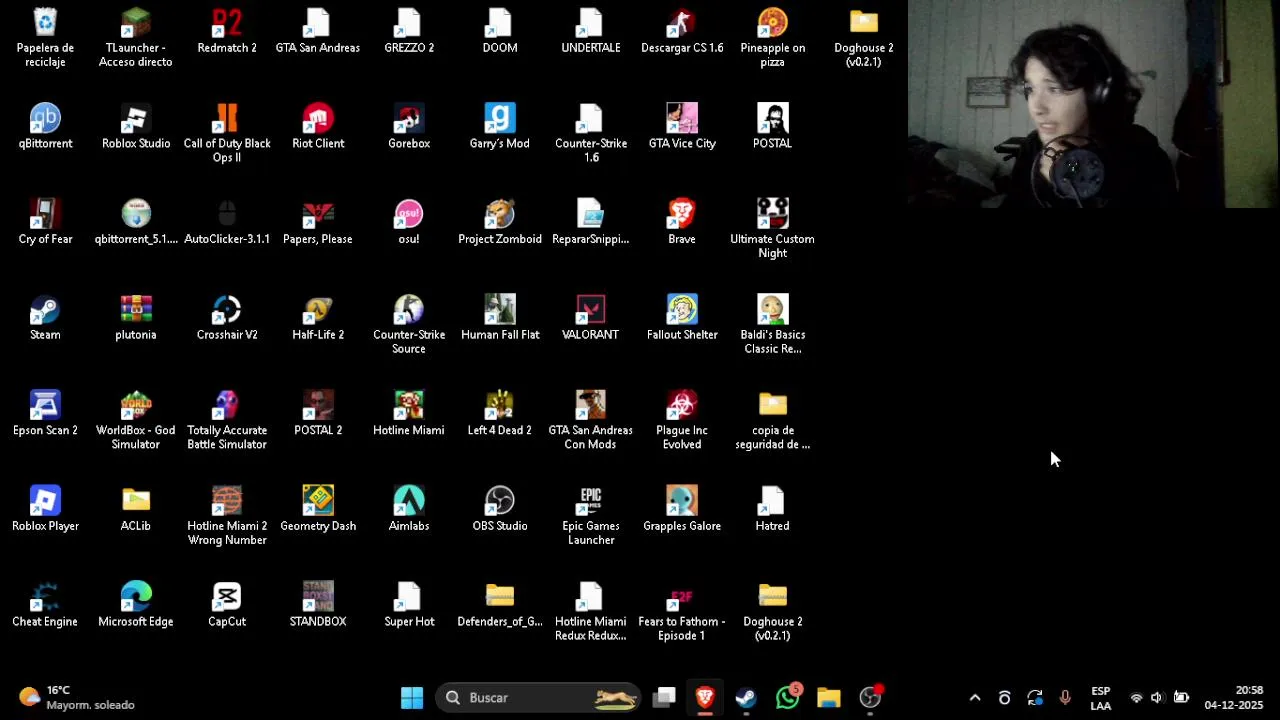Open the Defenders_of_G... folder
Image resolution: width=1280 pixels, height=720 pixels.
pyautogui.click(x=500, y=605)
